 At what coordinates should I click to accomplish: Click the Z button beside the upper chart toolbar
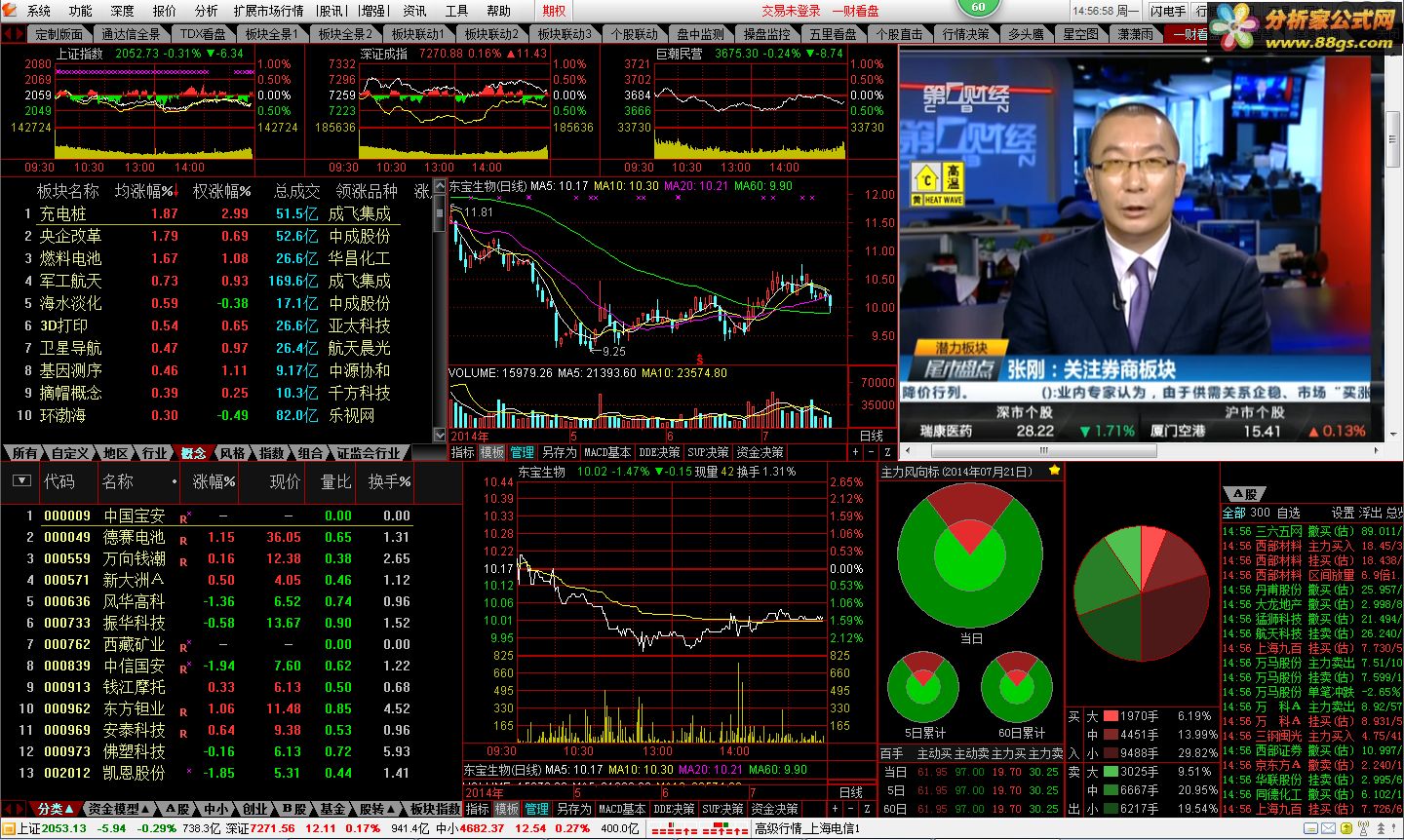coord(887,452)
